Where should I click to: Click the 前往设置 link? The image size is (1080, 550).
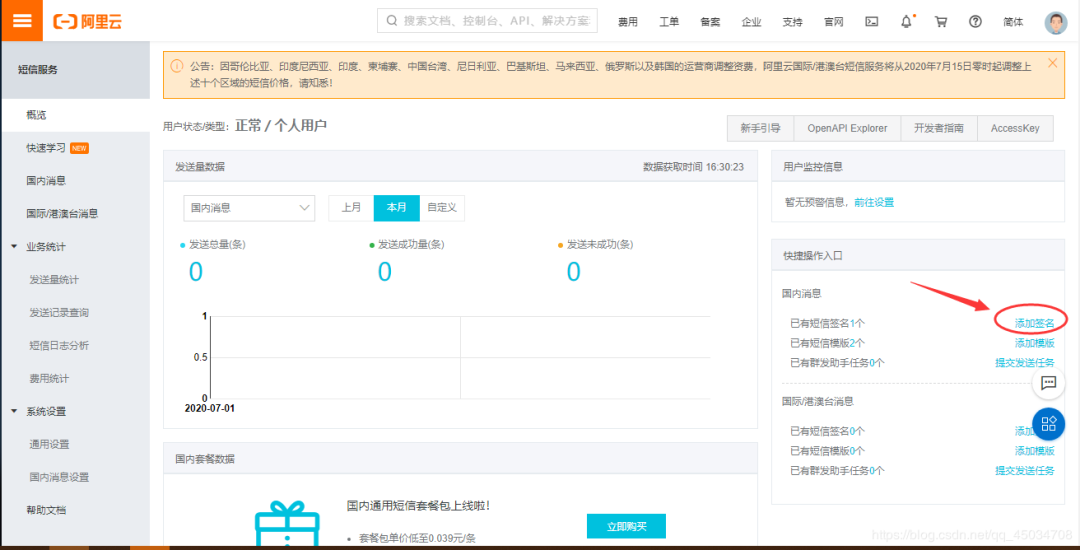coord(874,202)
